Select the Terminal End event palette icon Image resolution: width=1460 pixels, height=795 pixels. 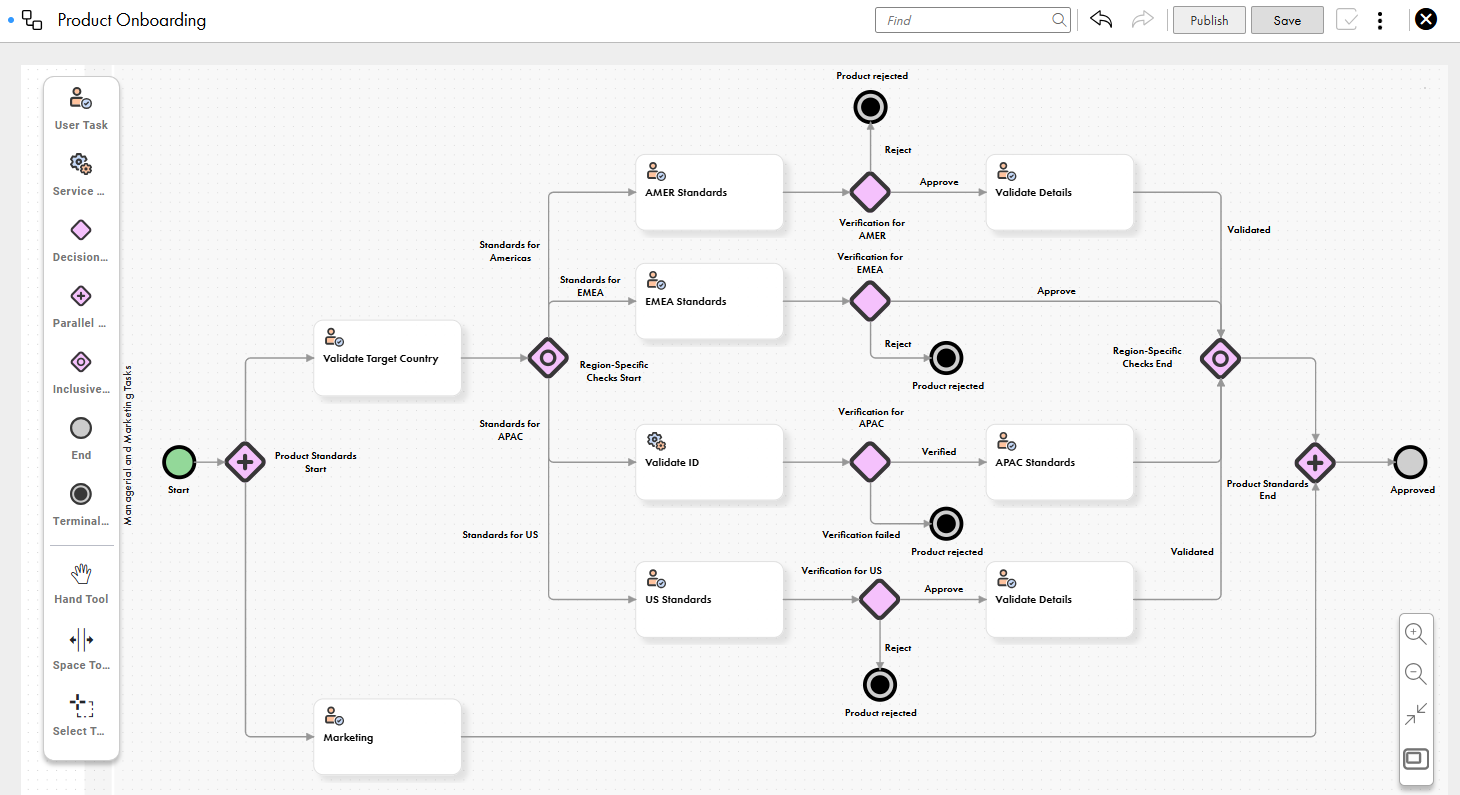click(81, 494)
